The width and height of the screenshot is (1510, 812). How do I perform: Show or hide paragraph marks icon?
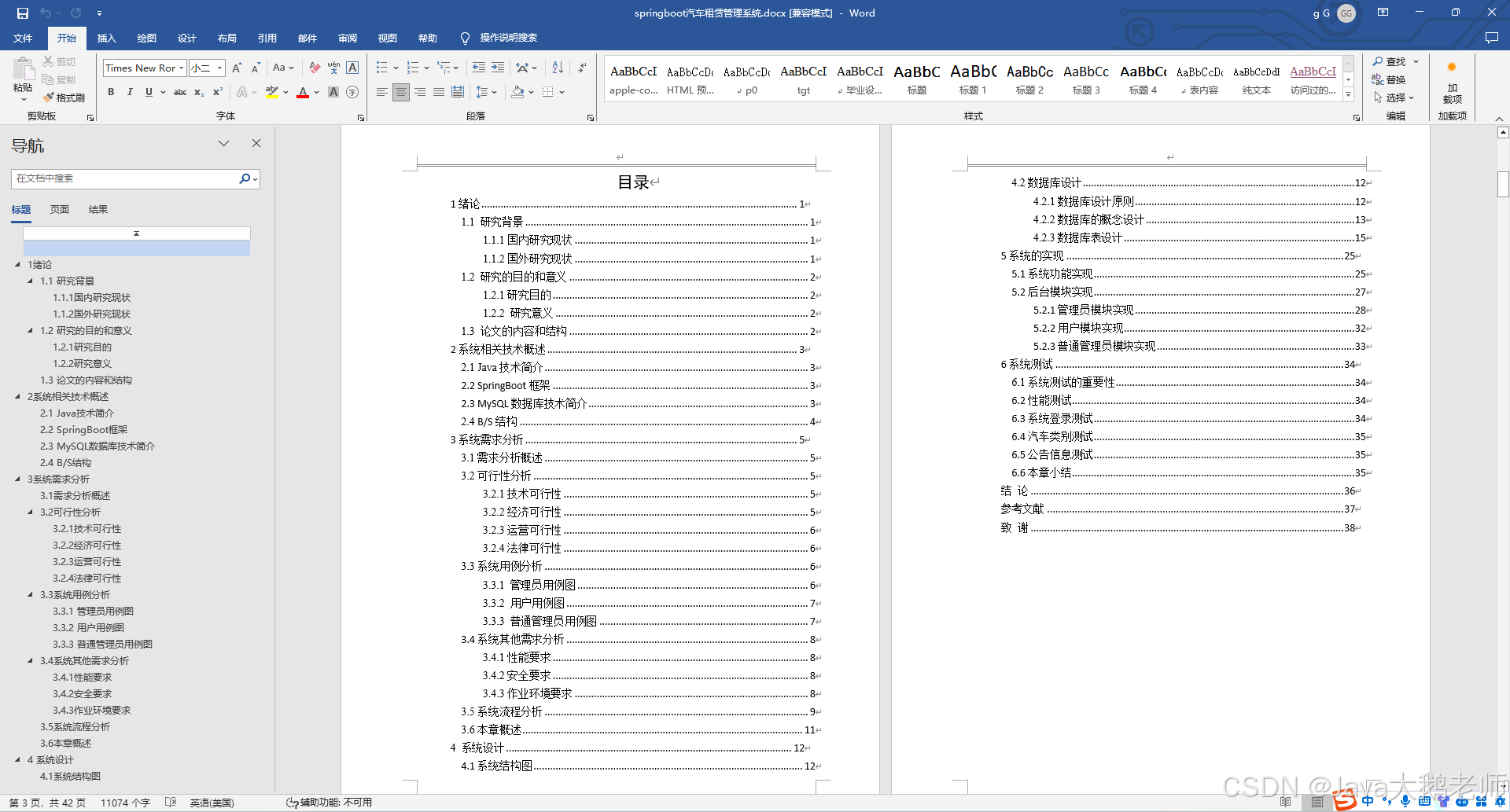pos(582,68)
